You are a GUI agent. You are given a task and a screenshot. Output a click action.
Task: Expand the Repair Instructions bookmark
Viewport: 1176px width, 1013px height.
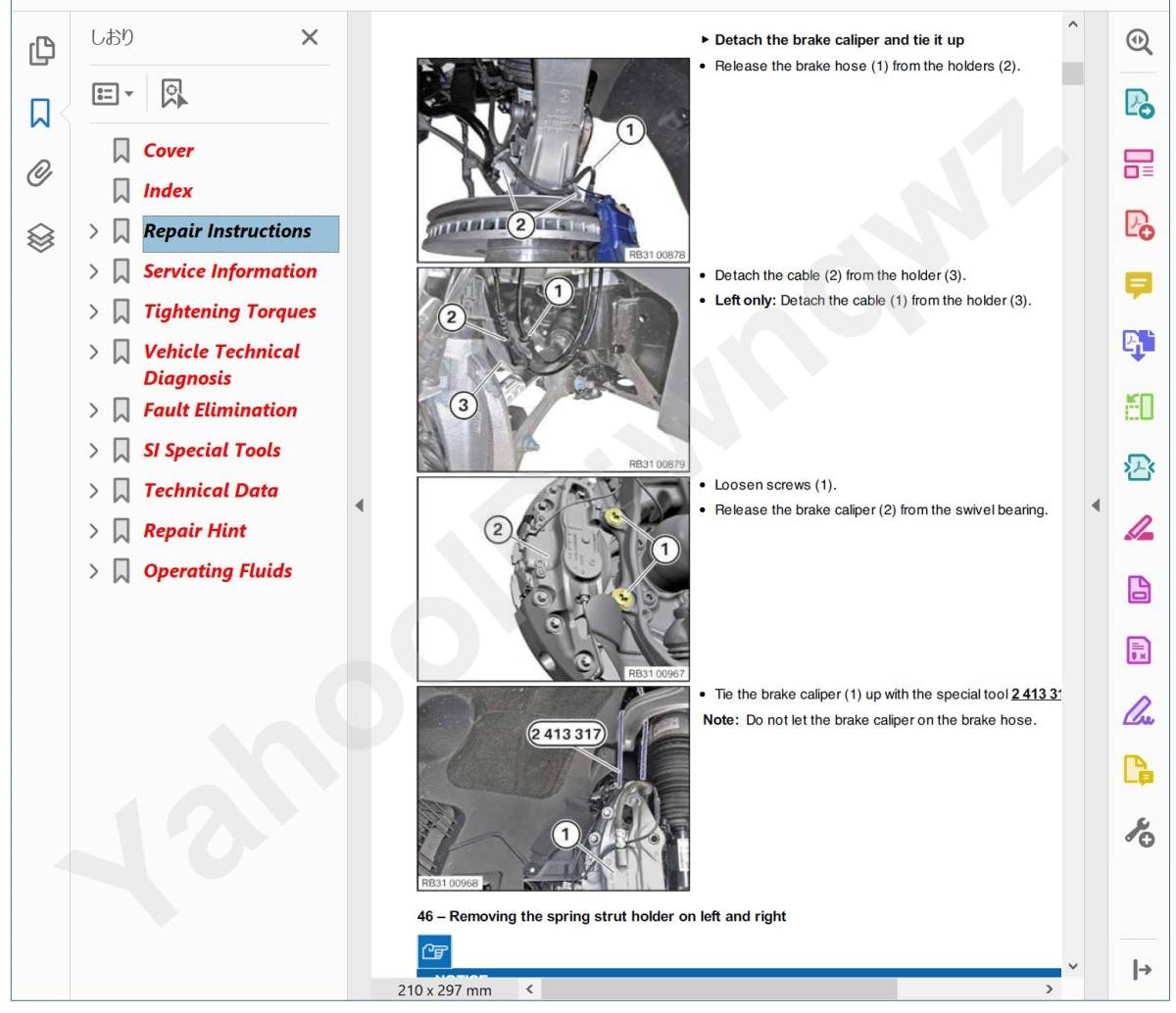(x=94, y=231)
